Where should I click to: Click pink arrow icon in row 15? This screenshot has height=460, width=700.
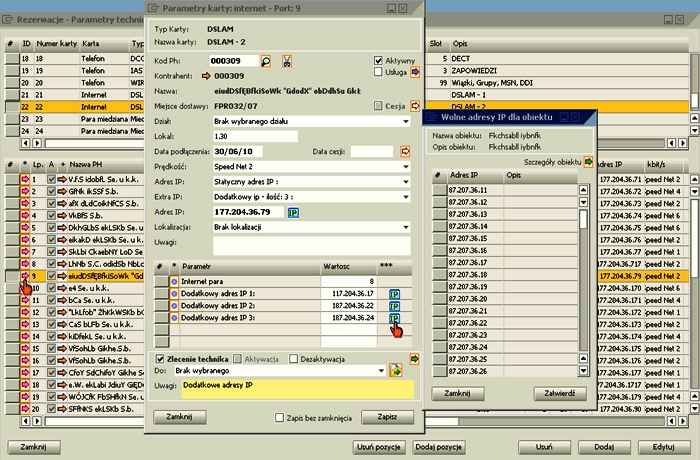[25, 348]
